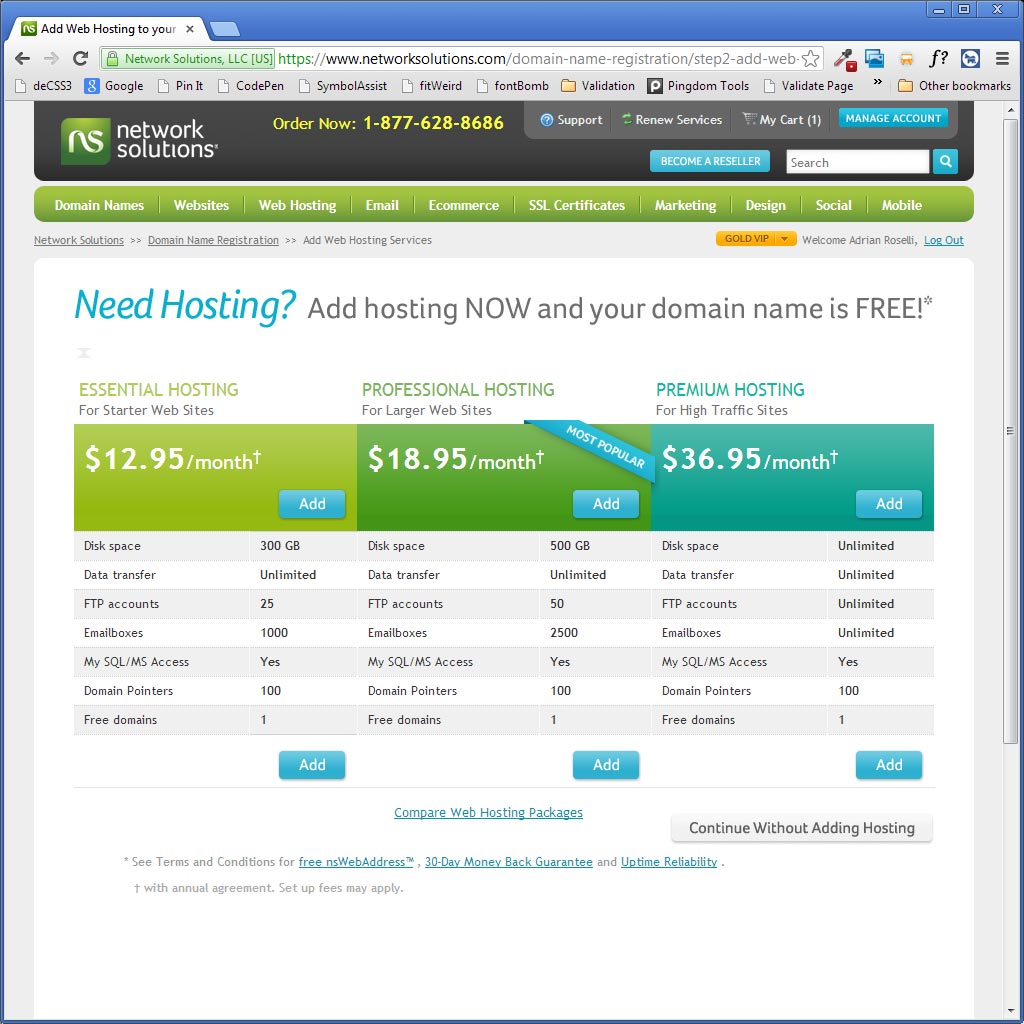Open Marketing menu
This screenshot has width=1024, height=1024.
pyautogui.click(x=685, y=205)
